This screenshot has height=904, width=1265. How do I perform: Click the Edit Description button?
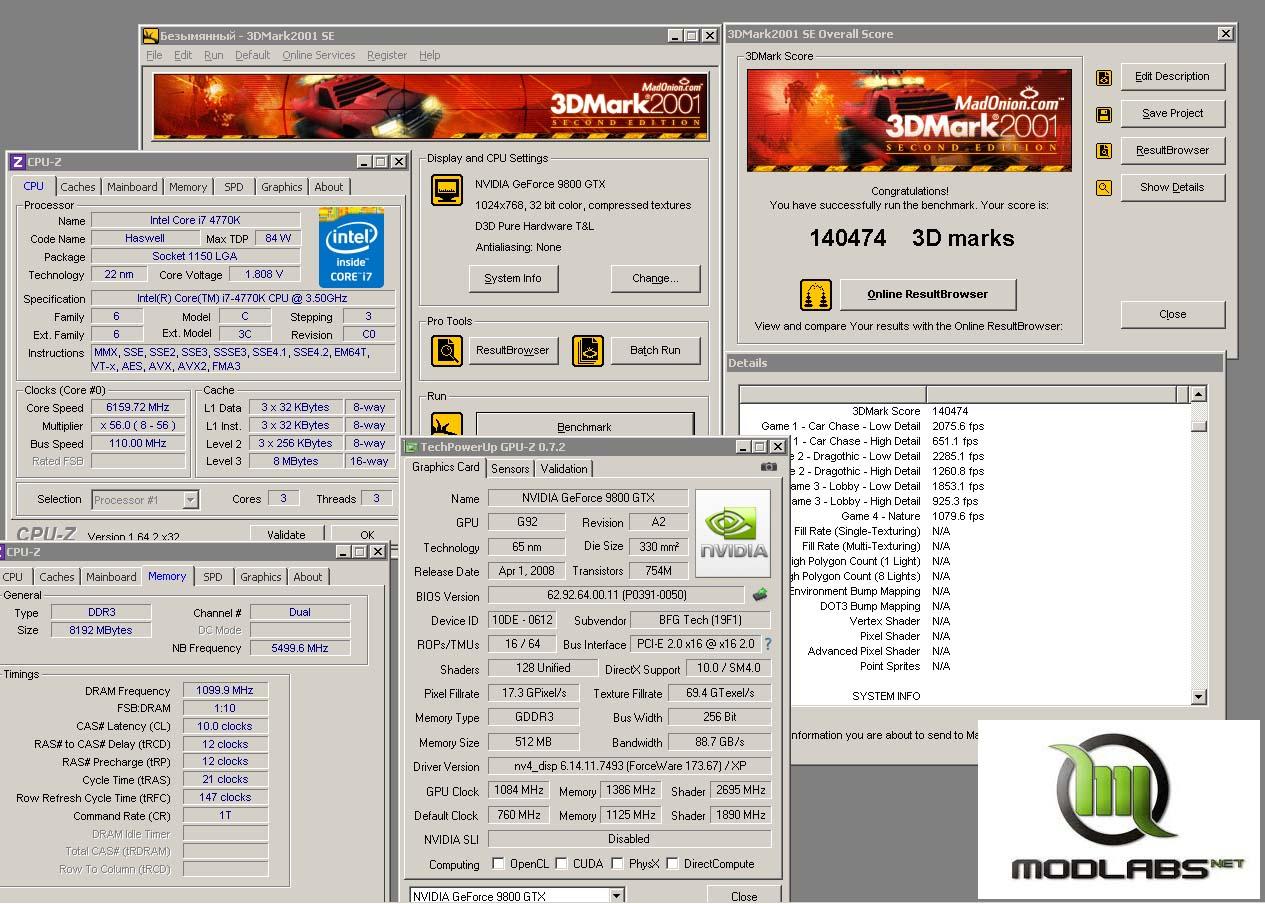1172,77
